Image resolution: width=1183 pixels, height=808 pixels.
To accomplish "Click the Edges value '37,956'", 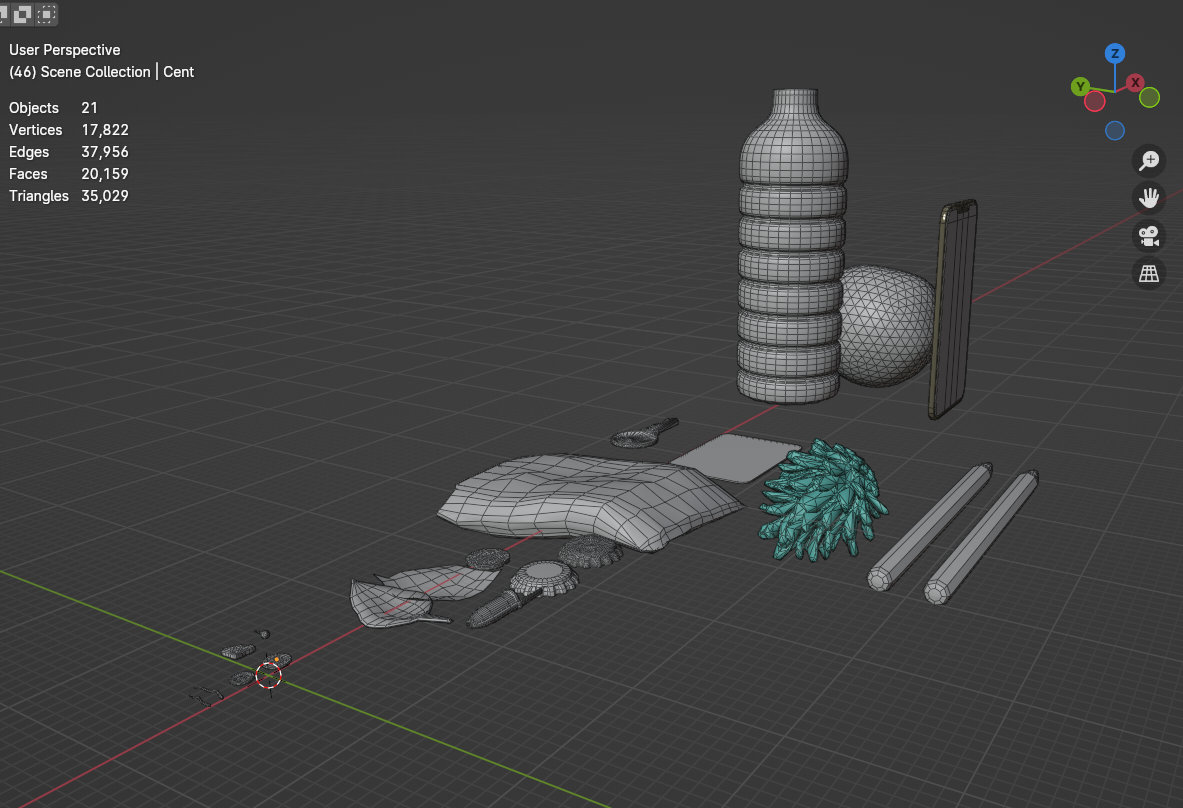I will (105, 152).
